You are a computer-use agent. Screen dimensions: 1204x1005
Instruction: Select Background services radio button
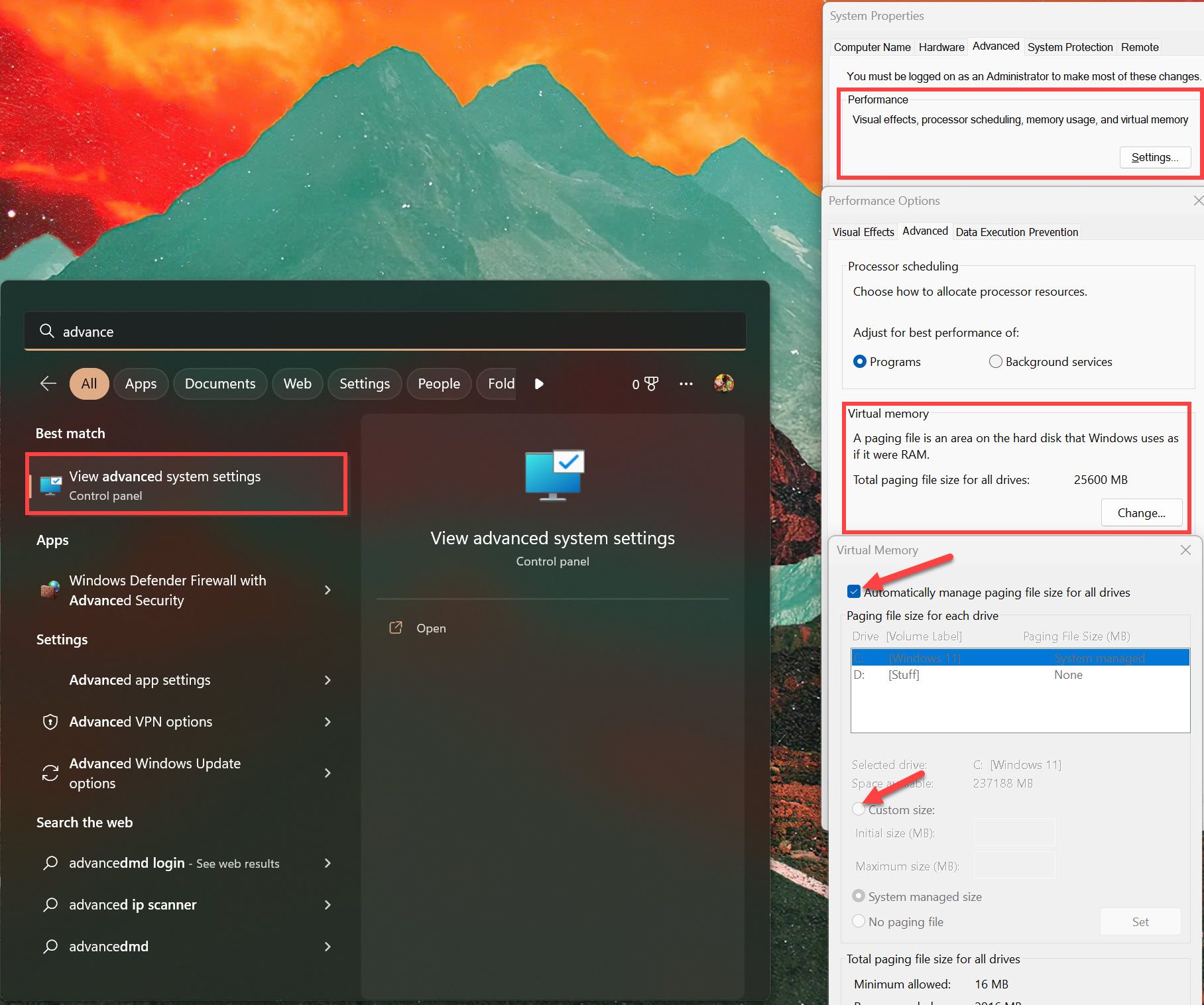[x=995, y=361]
